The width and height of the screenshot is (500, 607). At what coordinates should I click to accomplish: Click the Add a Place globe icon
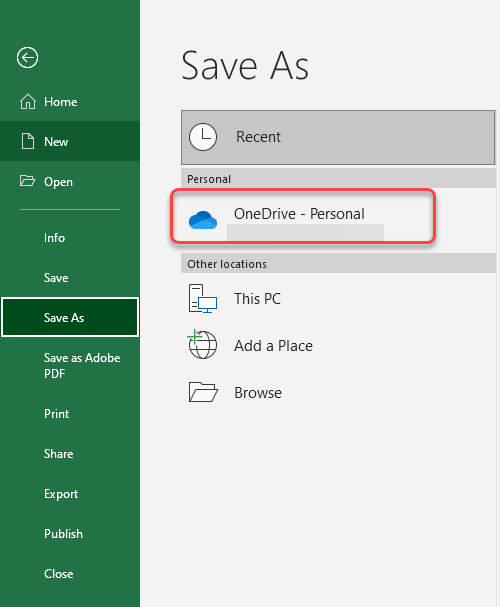[202, 344]
